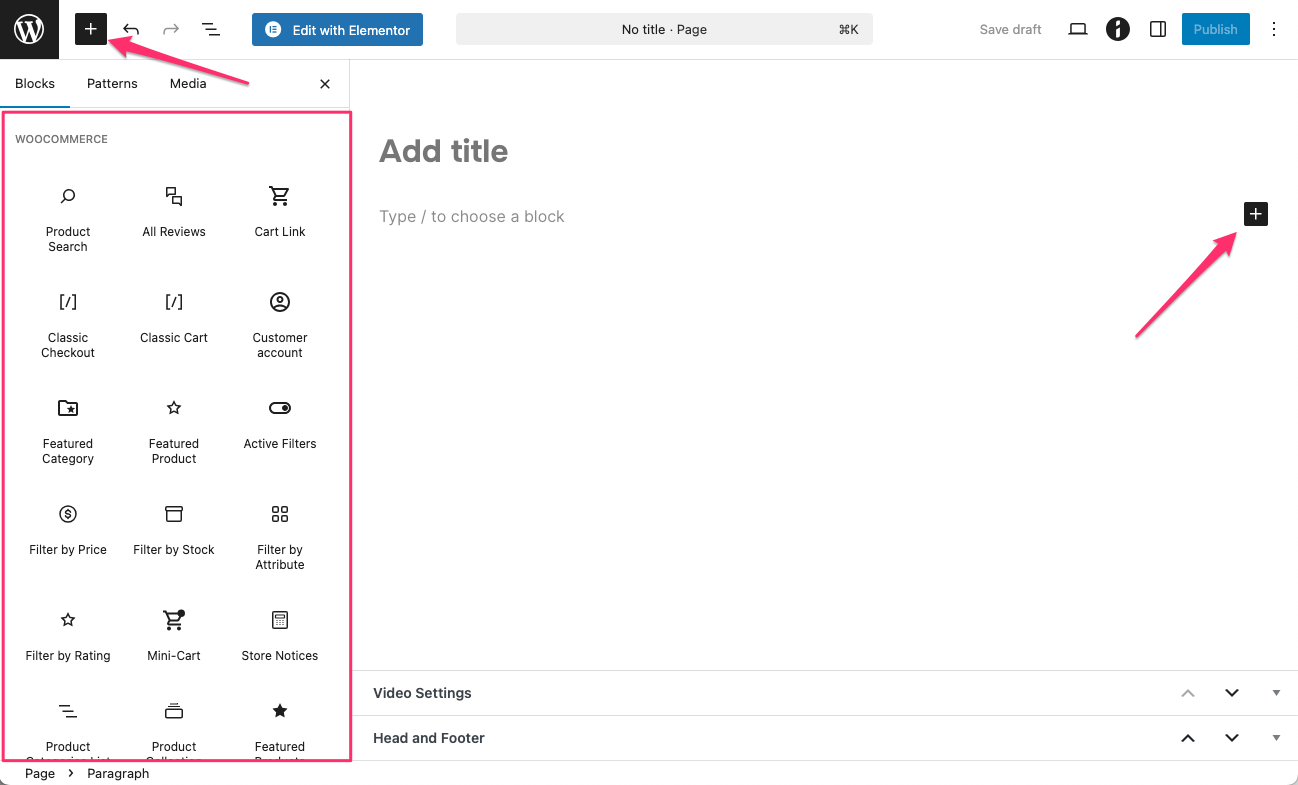The width and height of the screenshot is (1298, 785).
Task: Click the WordPress logo icon
Action: tap(29, 29)
